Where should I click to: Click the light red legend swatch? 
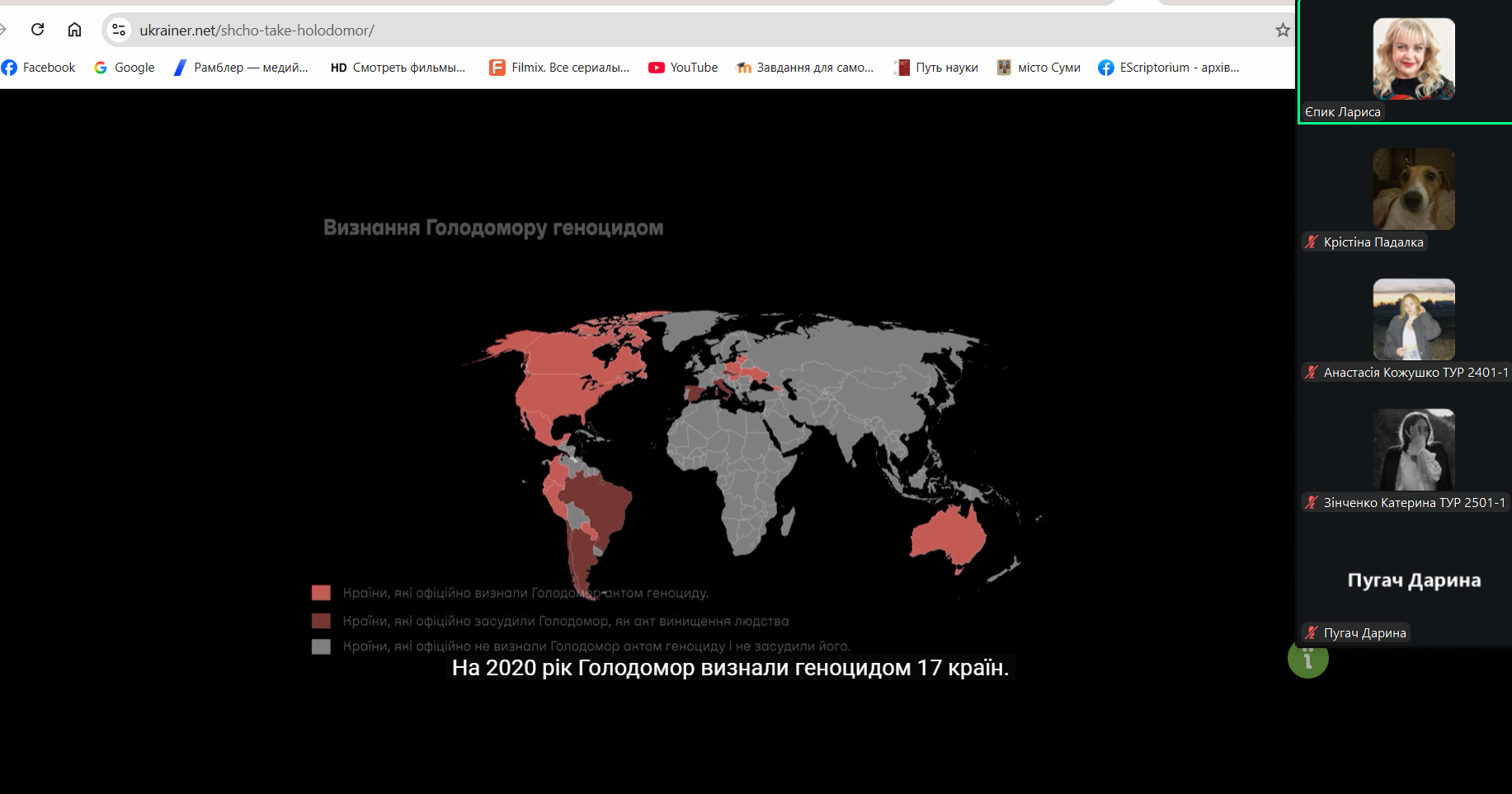click(321, 593)
